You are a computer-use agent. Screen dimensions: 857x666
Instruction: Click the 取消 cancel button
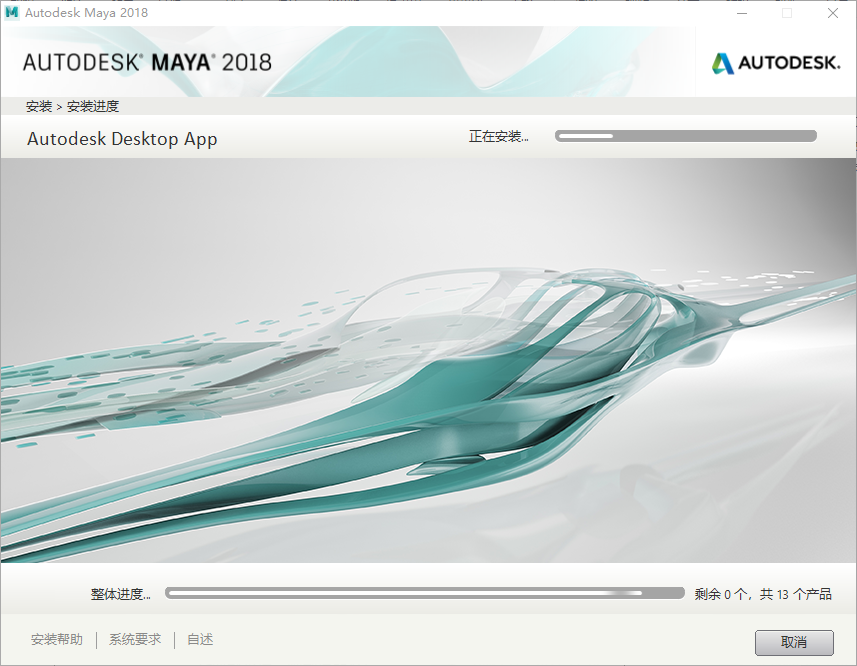pyautogui.click(x=794, y=642)
